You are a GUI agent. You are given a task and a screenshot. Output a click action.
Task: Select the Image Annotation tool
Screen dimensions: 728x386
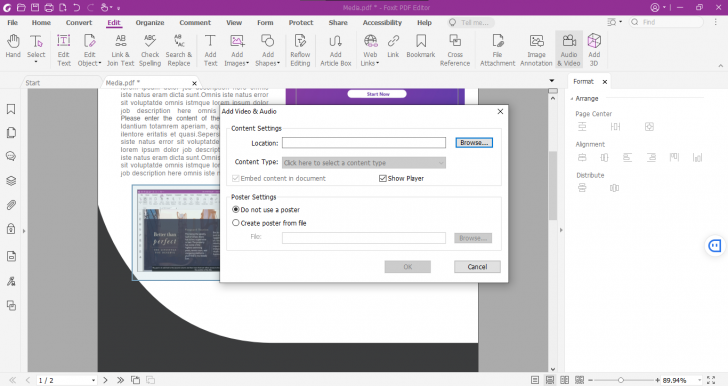(x=536, y=50)
